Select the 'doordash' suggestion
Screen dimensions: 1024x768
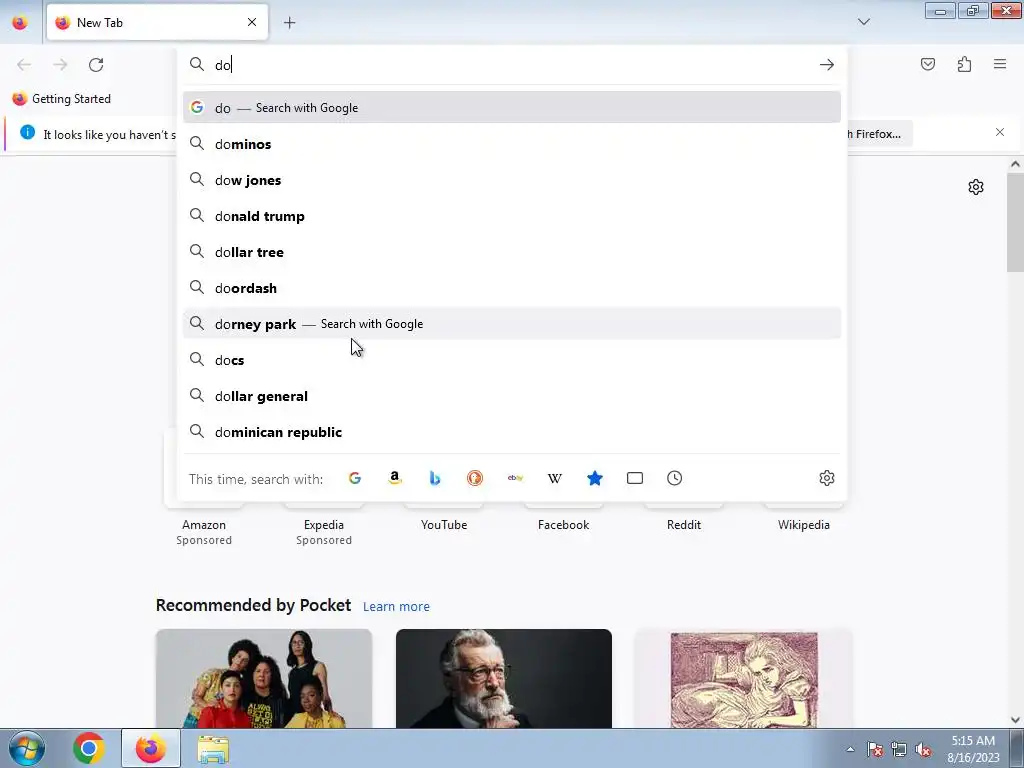512,288
